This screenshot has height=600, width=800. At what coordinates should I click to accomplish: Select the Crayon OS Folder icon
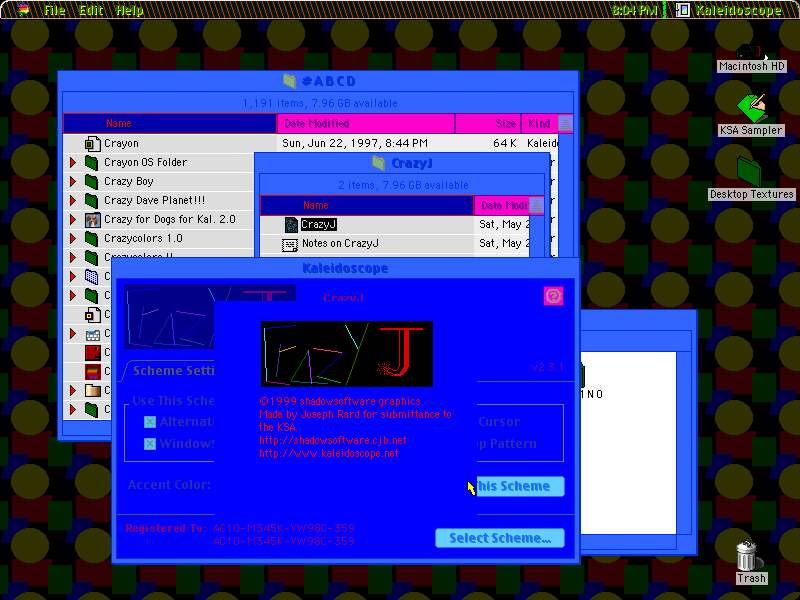91,163
